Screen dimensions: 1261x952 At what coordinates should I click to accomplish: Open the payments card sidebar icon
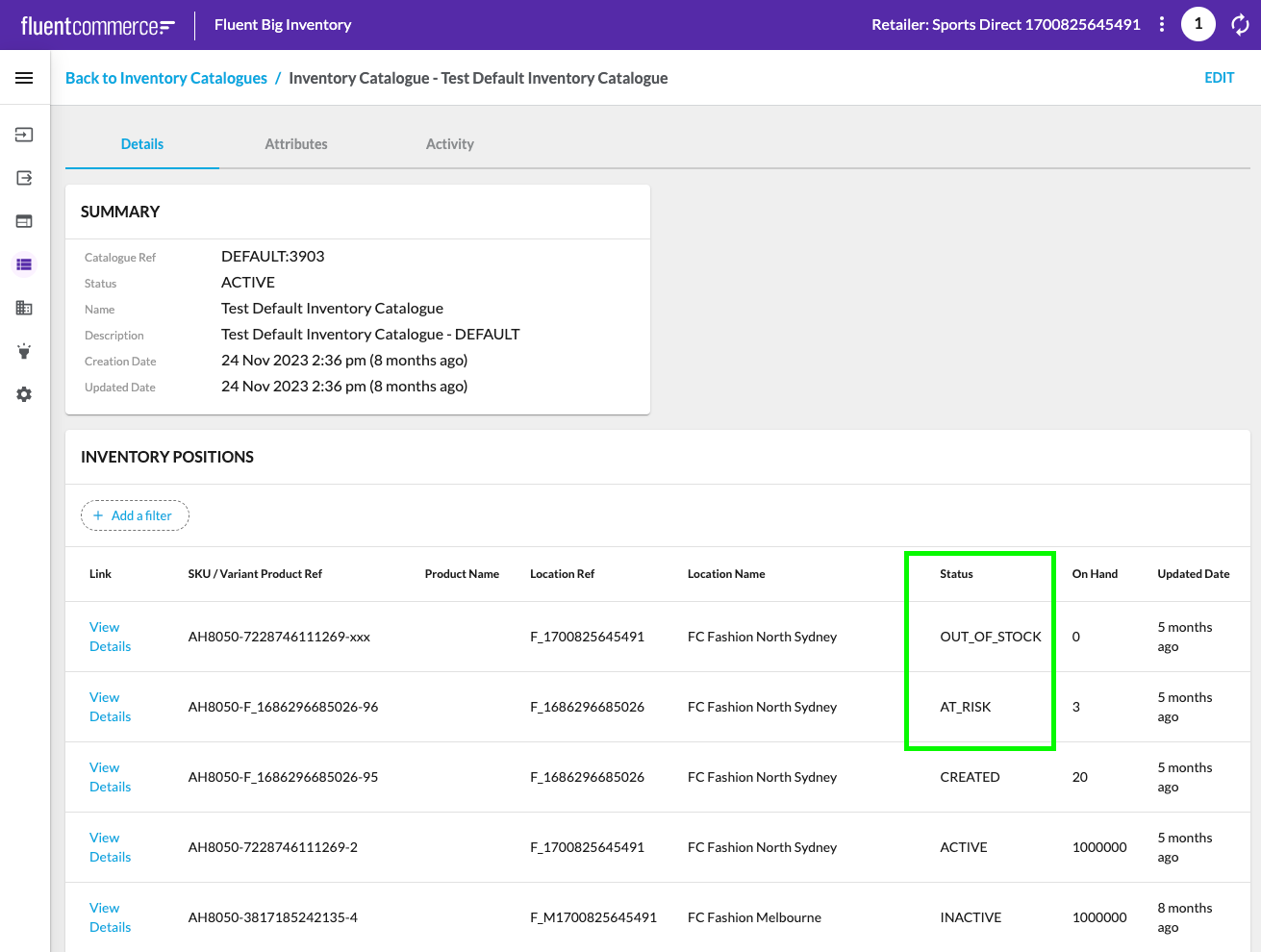point(24,221)
